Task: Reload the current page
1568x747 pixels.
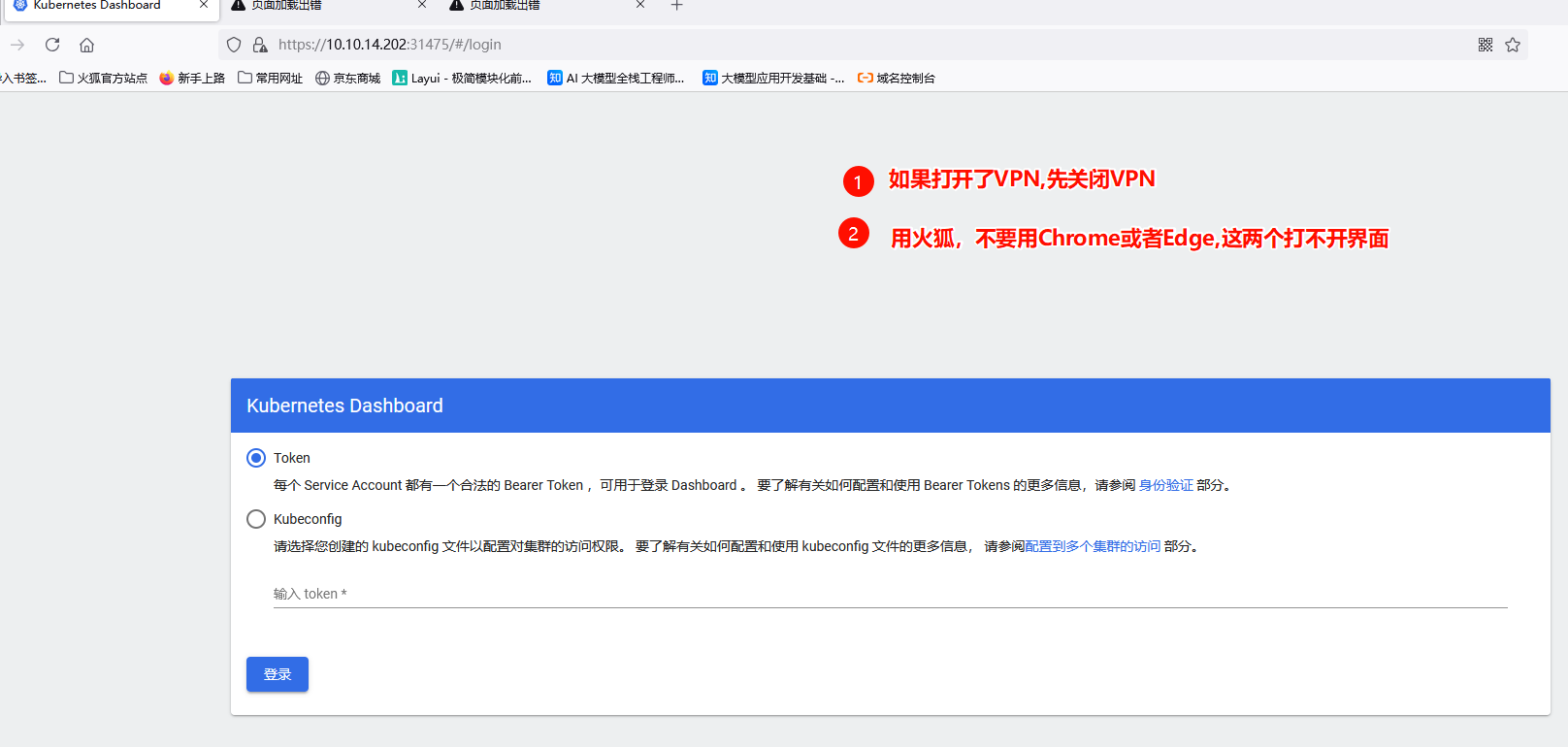Action: 52,45
